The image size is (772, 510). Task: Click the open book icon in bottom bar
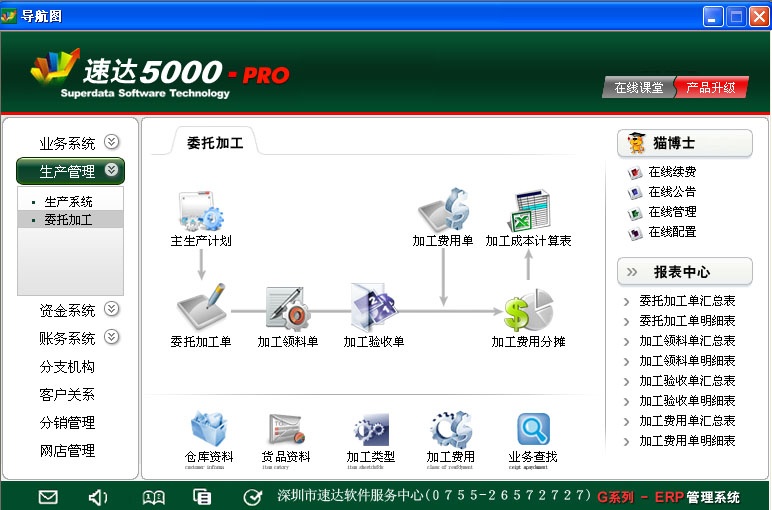point(154,497)
